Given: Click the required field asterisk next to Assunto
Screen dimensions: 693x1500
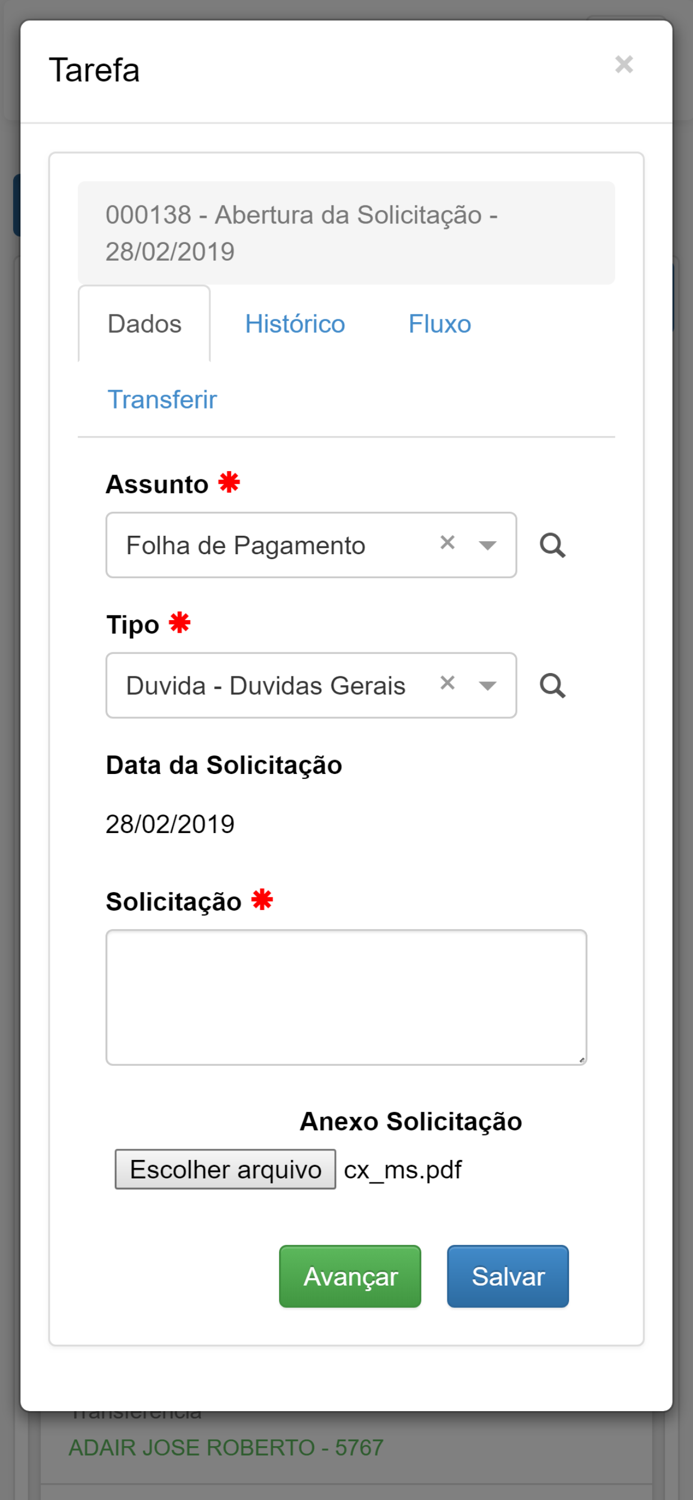Looking at the screenshot, I should (227, 481).
